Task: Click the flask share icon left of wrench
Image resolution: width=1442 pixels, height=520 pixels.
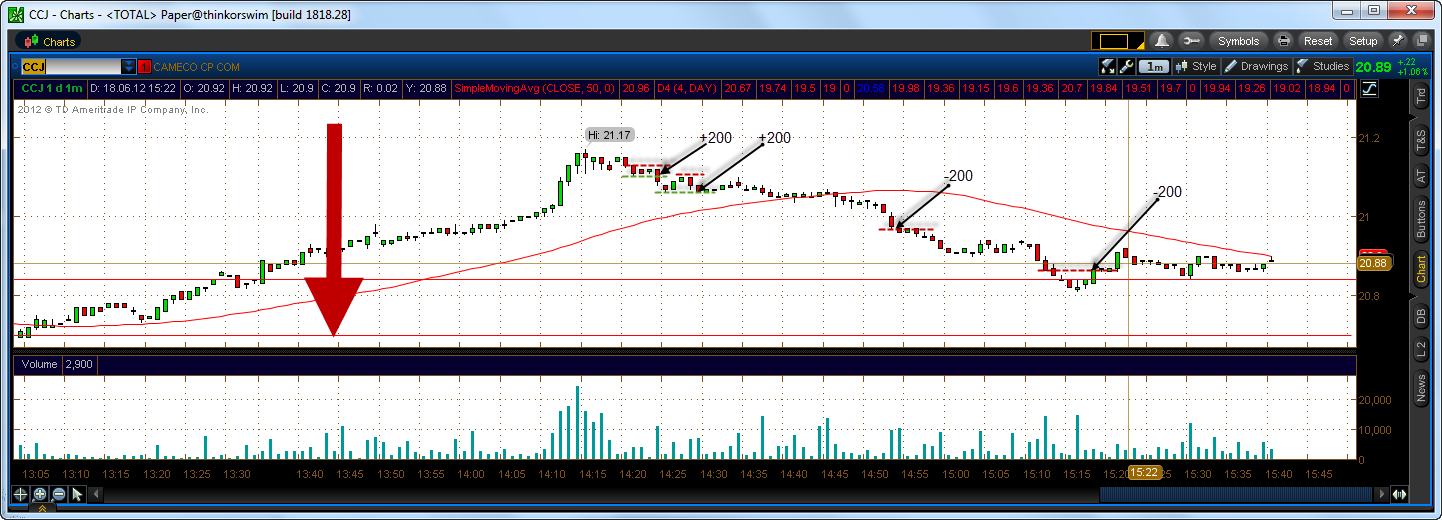Action: point(1107,67)
